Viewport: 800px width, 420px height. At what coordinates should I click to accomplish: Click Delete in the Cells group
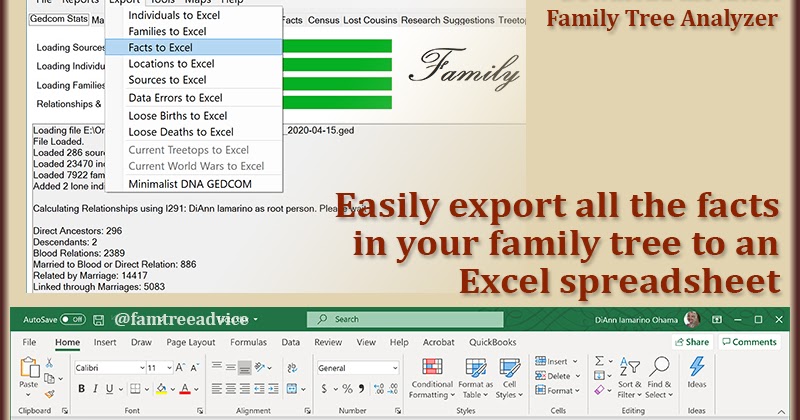click(x=558, y=376)
